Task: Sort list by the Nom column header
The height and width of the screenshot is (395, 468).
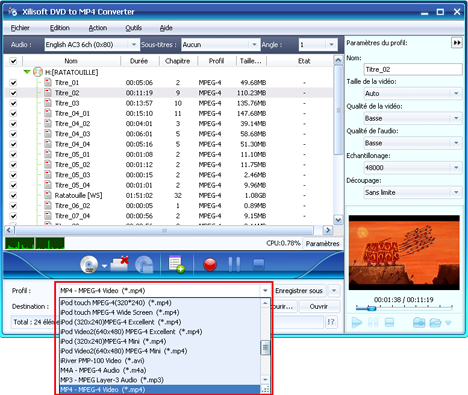Action: [71, 61]
